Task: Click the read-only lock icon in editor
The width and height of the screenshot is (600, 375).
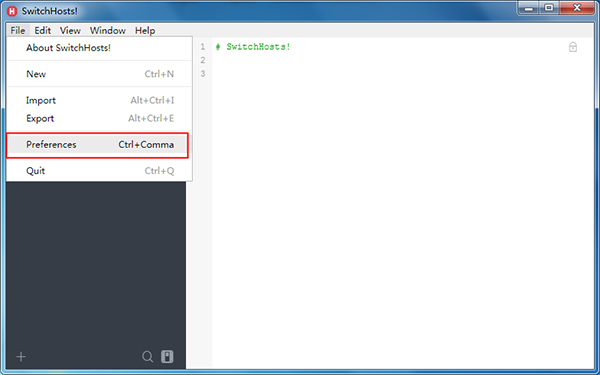Action: point(572,47)
